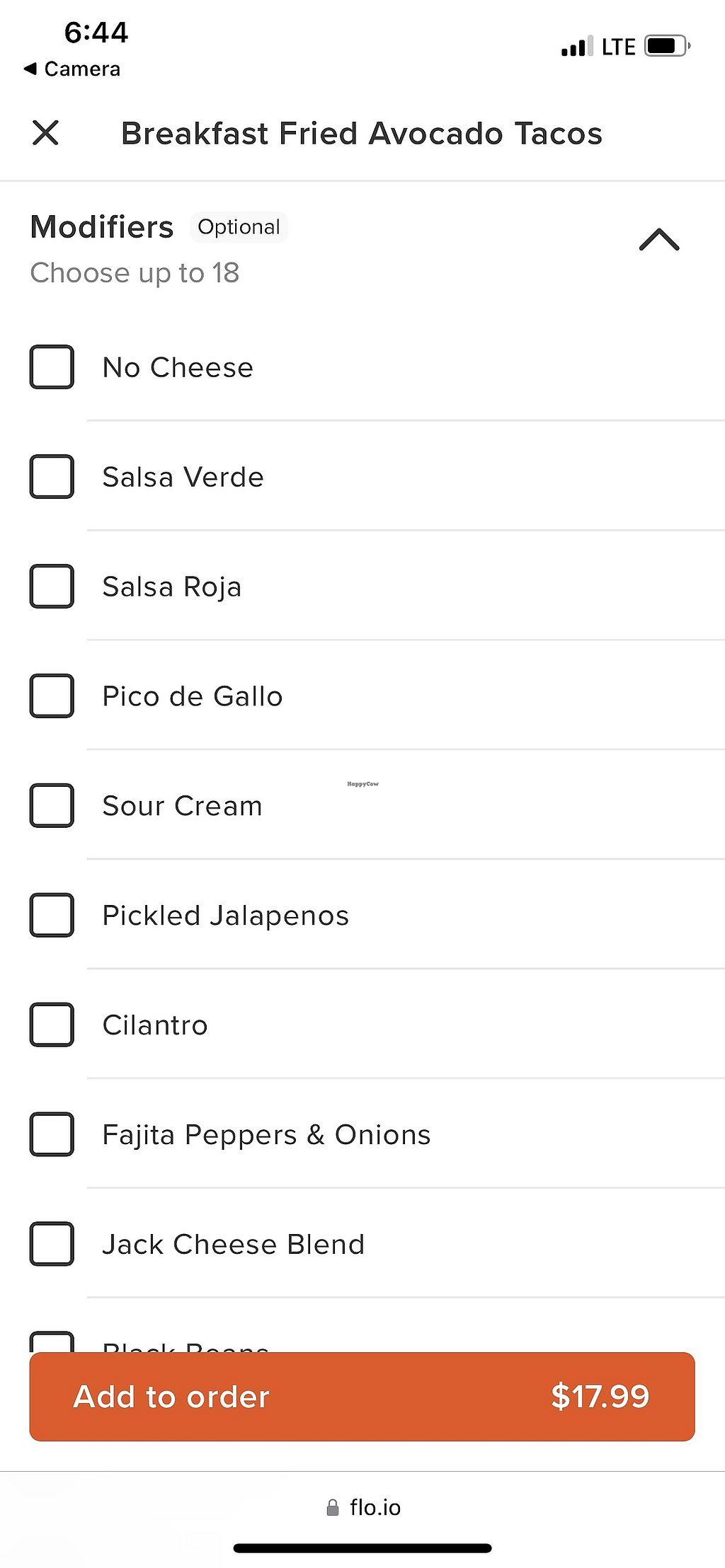Enable Pico de Gallo option

52,696
